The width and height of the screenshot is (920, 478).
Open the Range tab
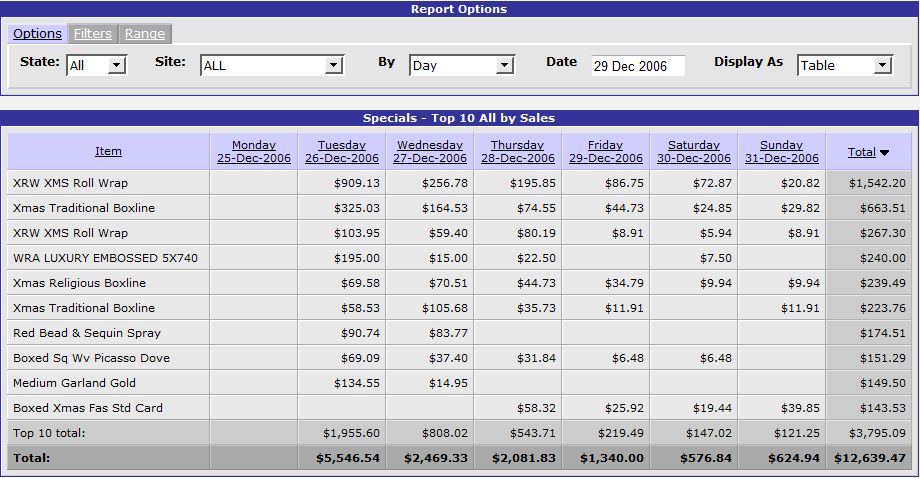(145, 33)
